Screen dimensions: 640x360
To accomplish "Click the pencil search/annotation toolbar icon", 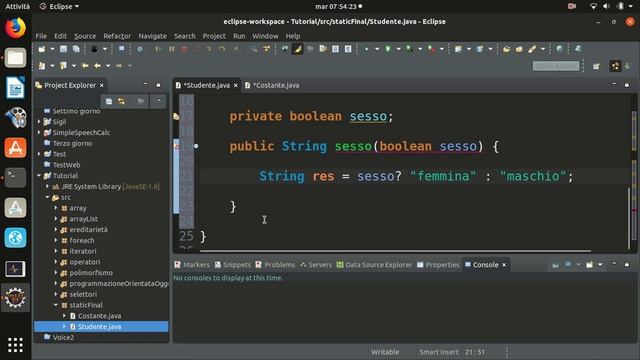I will tap(532, 49).
